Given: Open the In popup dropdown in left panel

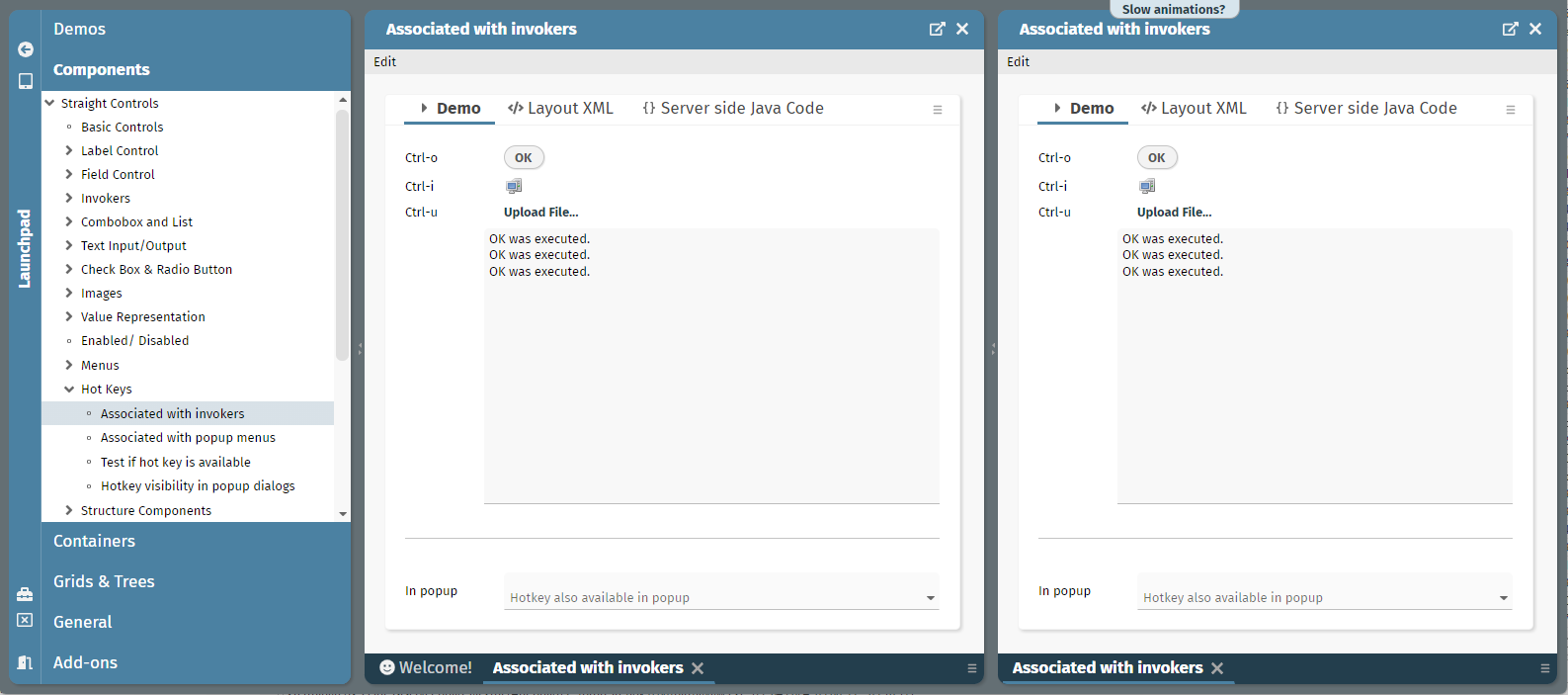Looking at the screenshot, I should tap(930, 598).
